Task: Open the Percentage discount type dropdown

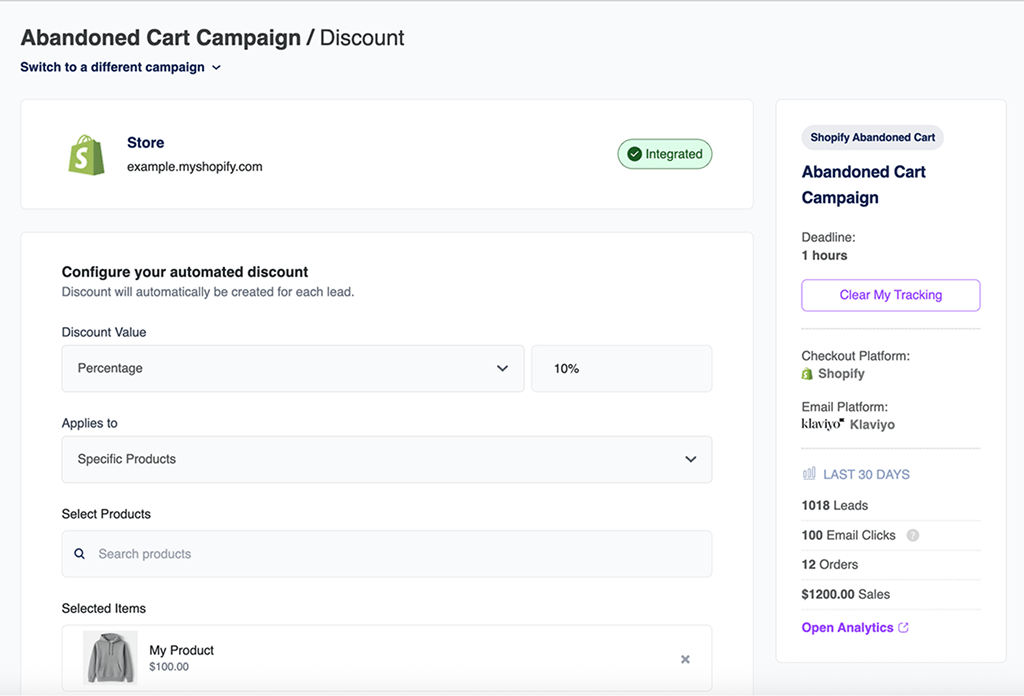Action: [x=292, y=369]
